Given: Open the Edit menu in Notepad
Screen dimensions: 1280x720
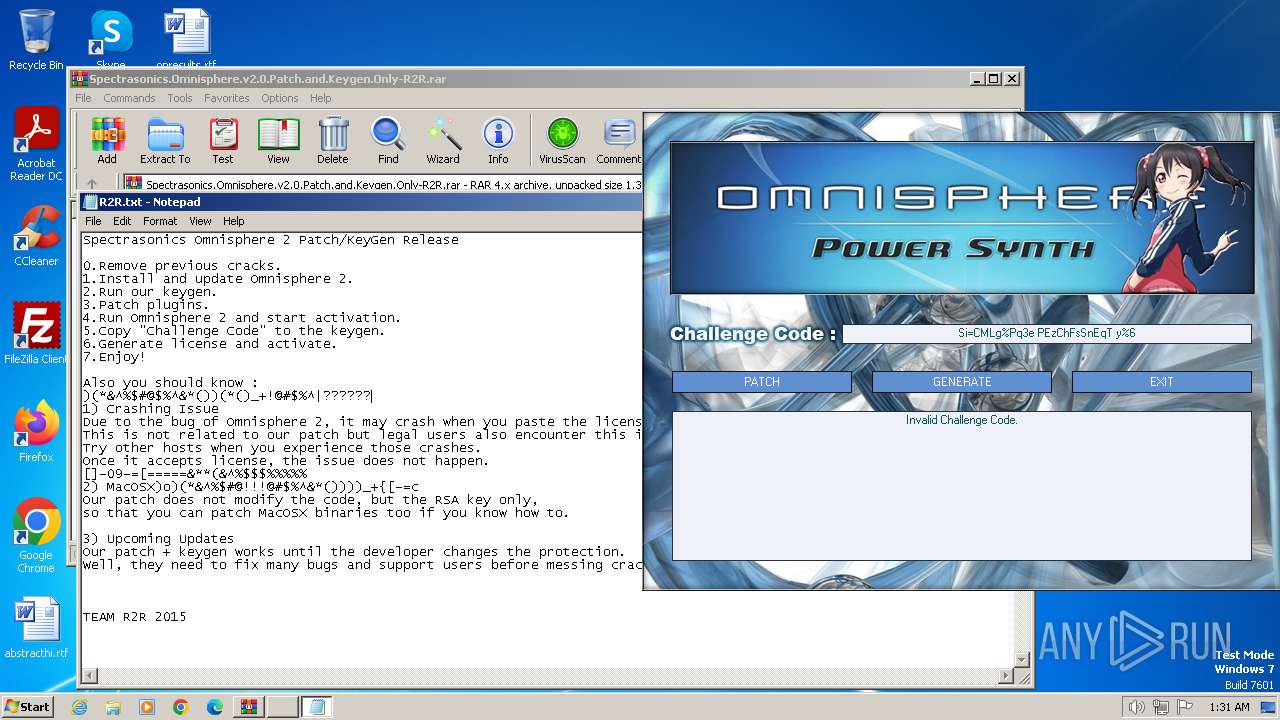Looking at the screenshot, I should 122,221.
